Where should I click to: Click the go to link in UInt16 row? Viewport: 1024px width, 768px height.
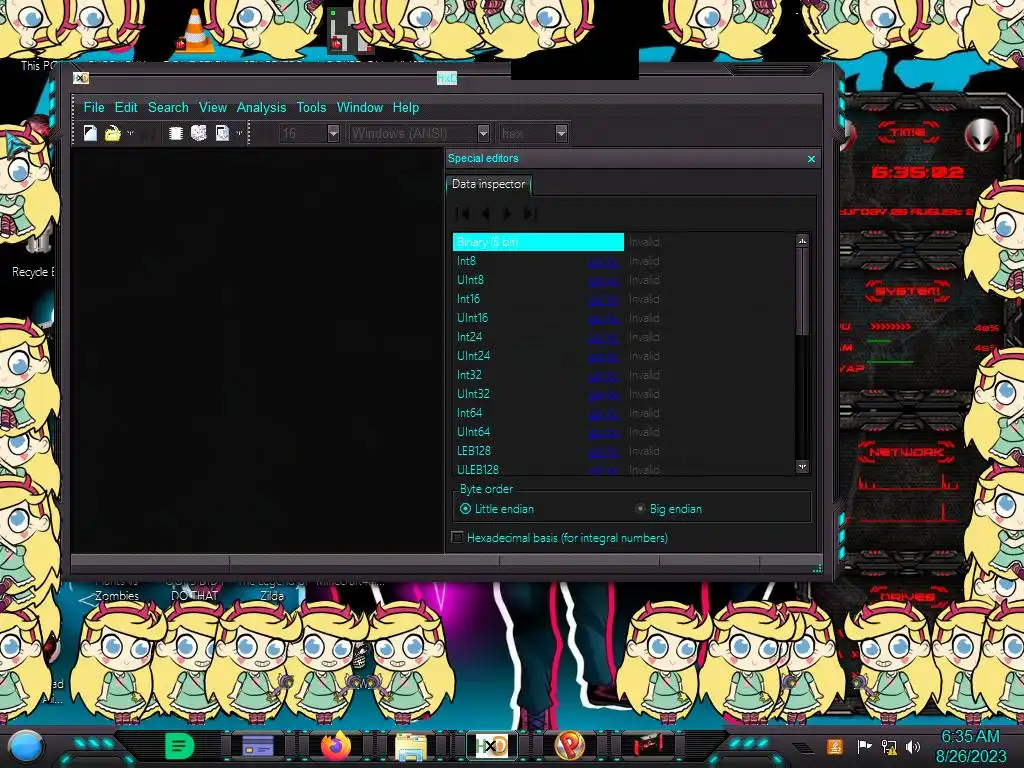(603, 319)
